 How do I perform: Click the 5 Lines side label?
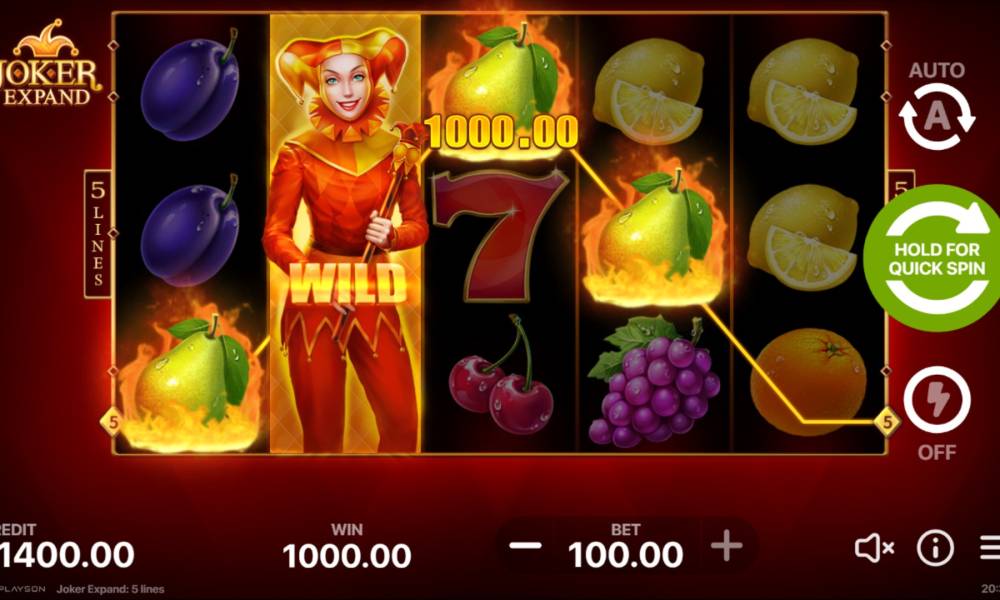coord(98,233)
